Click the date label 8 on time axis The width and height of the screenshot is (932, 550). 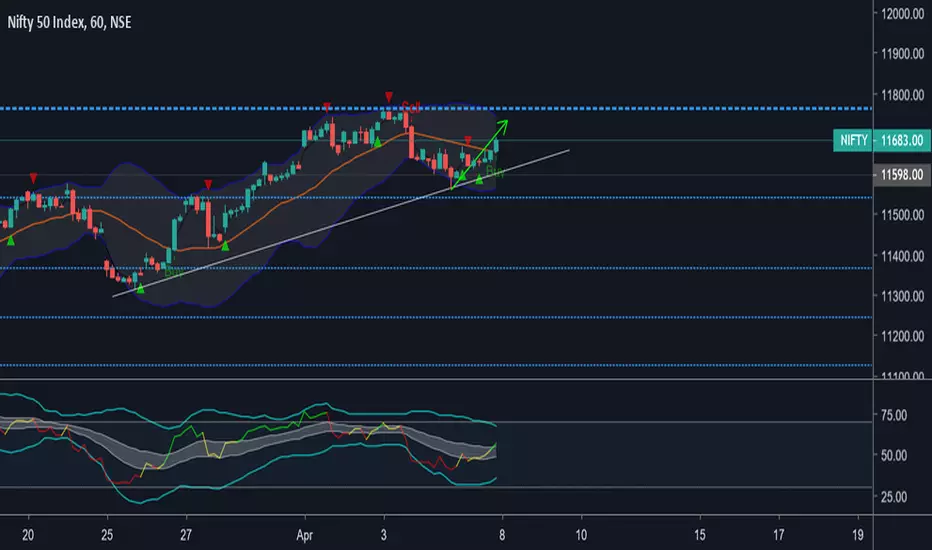click(x=502, y=535)
